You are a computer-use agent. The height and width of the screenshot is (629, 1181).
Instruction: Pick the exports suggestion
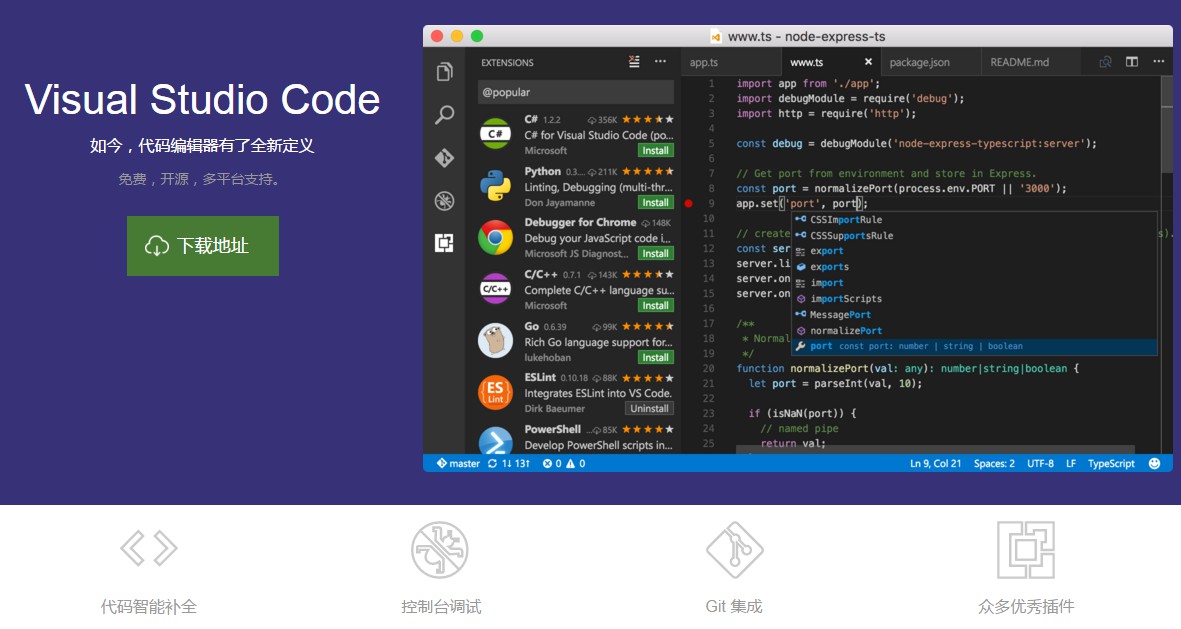pos(975,267)
